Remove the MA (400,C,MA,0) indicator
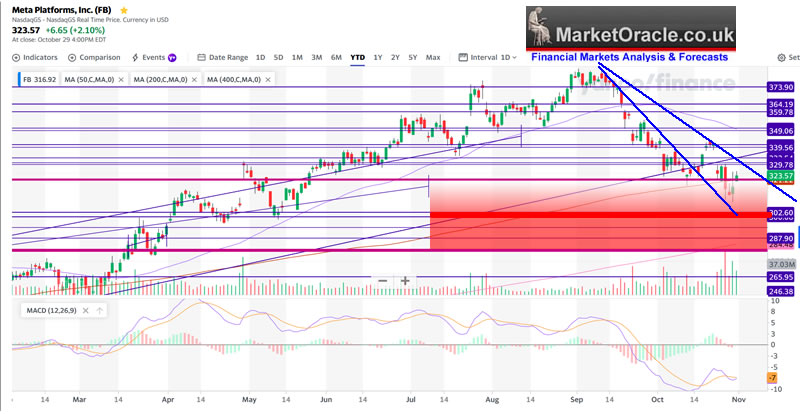 [267, 80]
